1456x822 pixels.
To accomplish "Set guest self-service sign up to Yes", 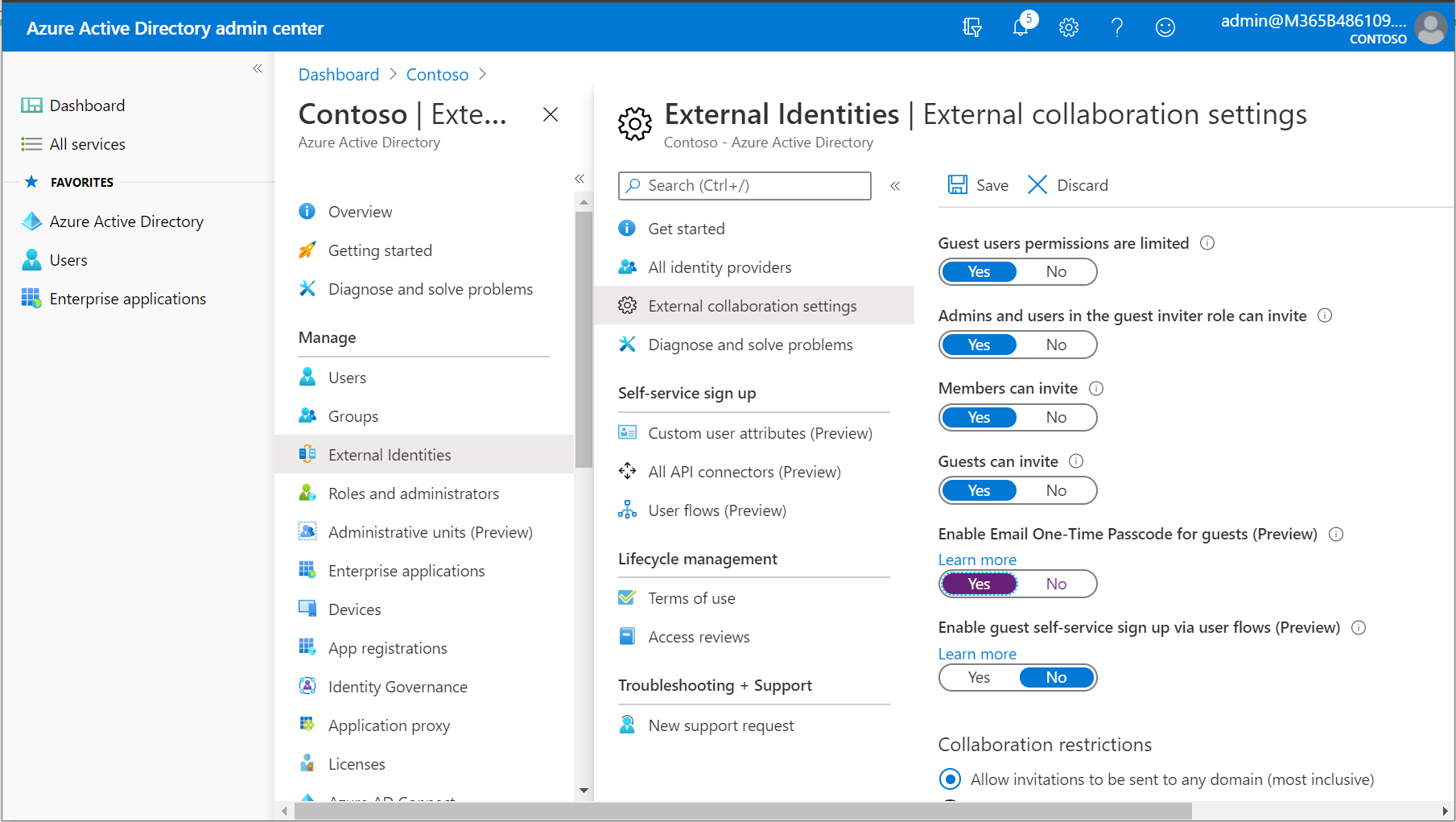I will (x=980, y=678).
